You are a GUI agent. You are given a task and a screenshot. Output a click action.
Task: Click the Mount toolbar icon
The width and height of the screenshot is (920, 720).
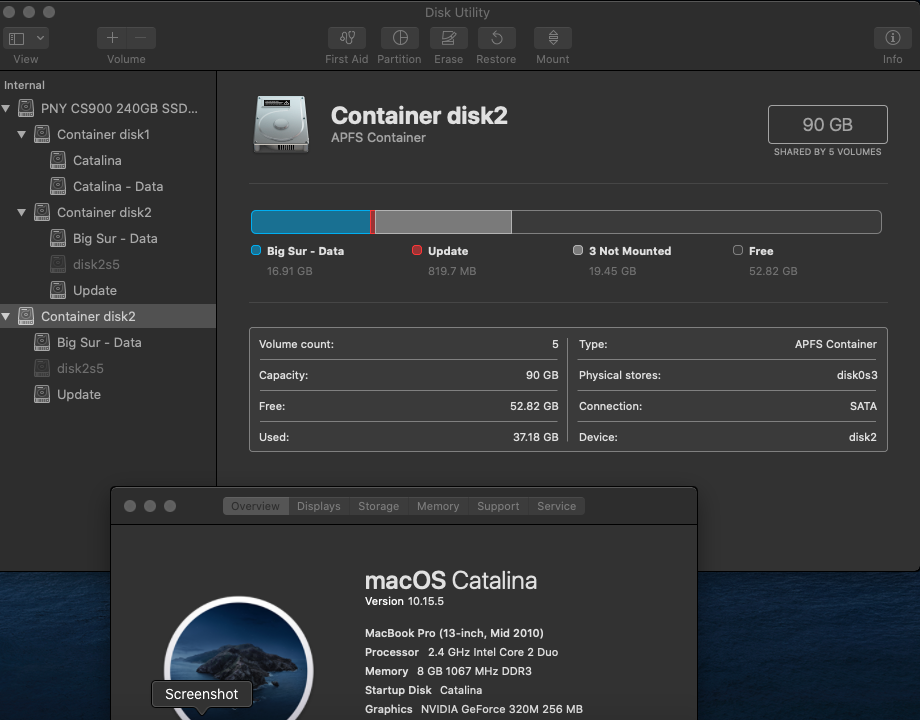pyautogui.click(x=552, y=38)
